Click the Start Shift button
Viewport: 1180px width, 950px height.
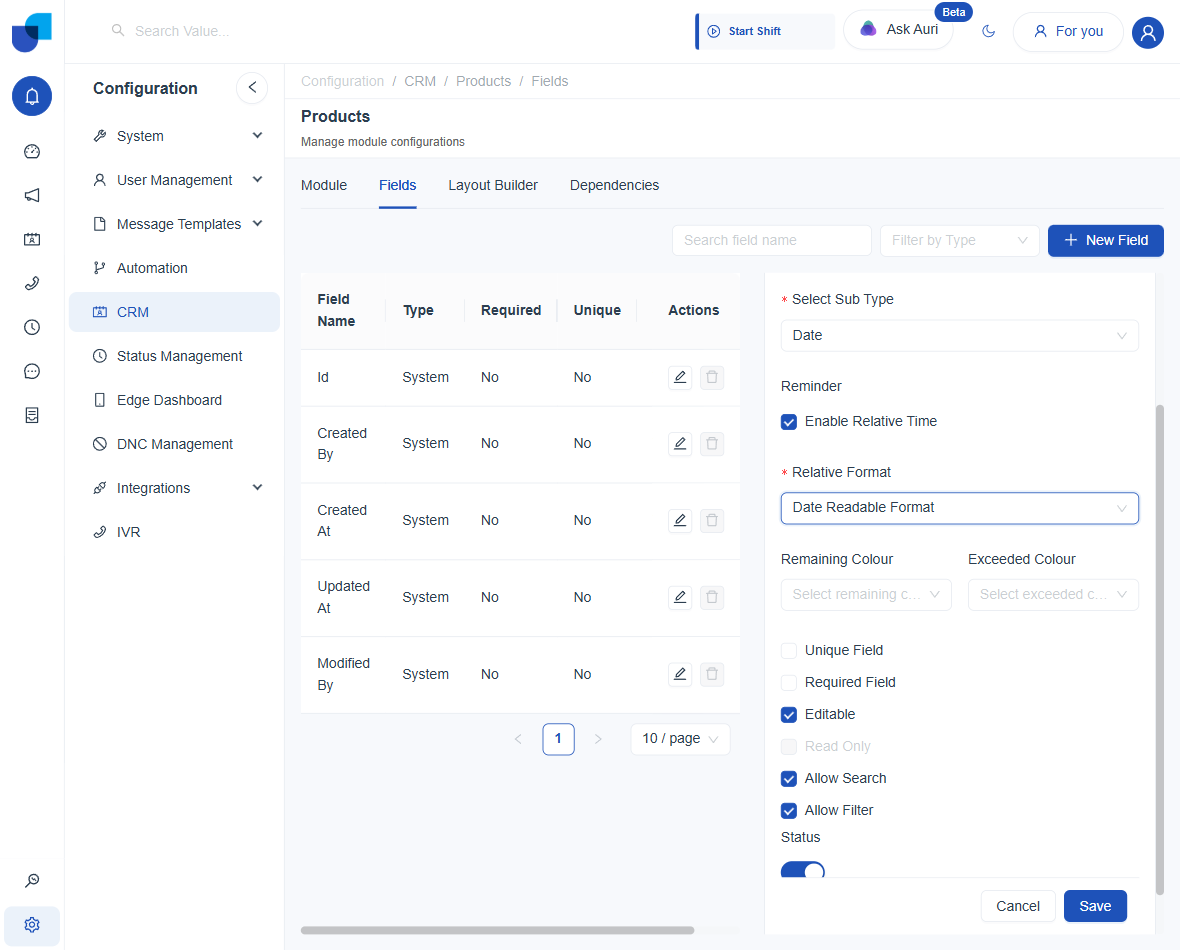coord(765,32)
